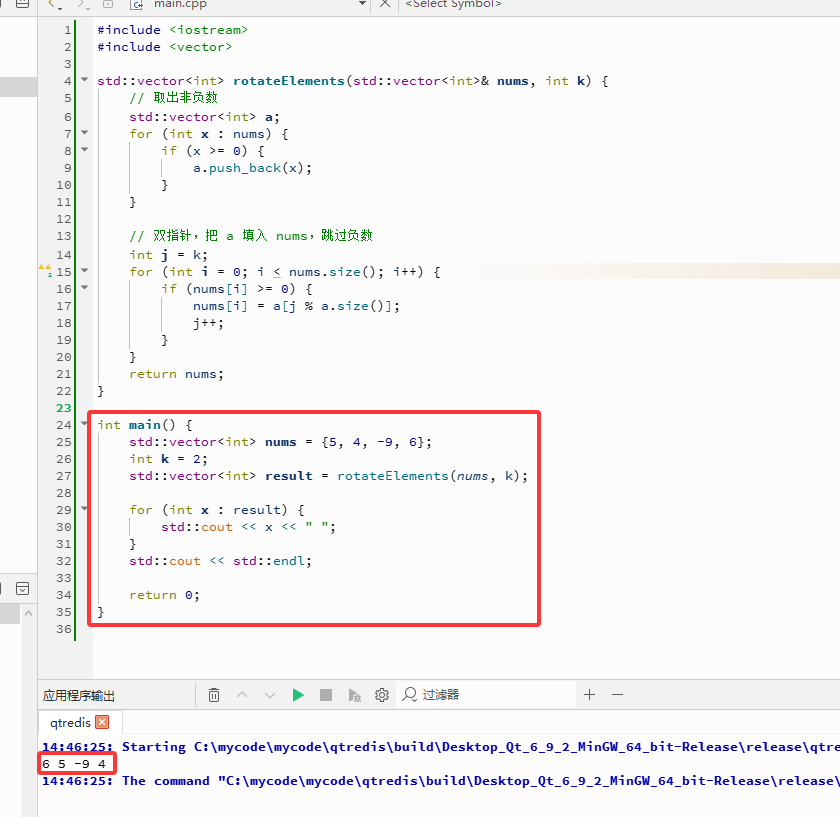Open the left sidebar view dropdown icon
This screenshot has height=817, width=840.
(x=22, y=588)
